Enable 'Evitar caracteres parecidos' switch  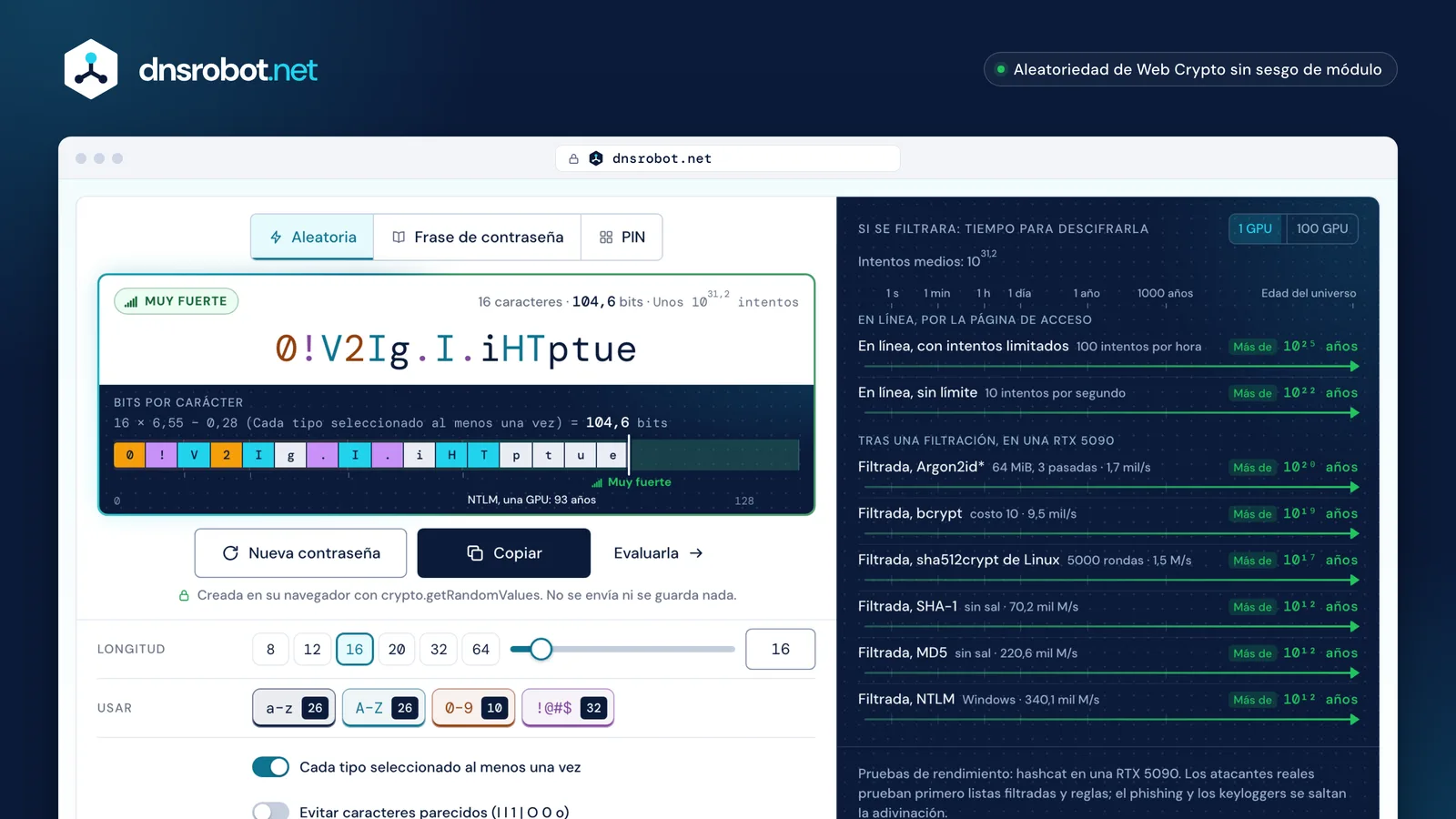(270, 812)
